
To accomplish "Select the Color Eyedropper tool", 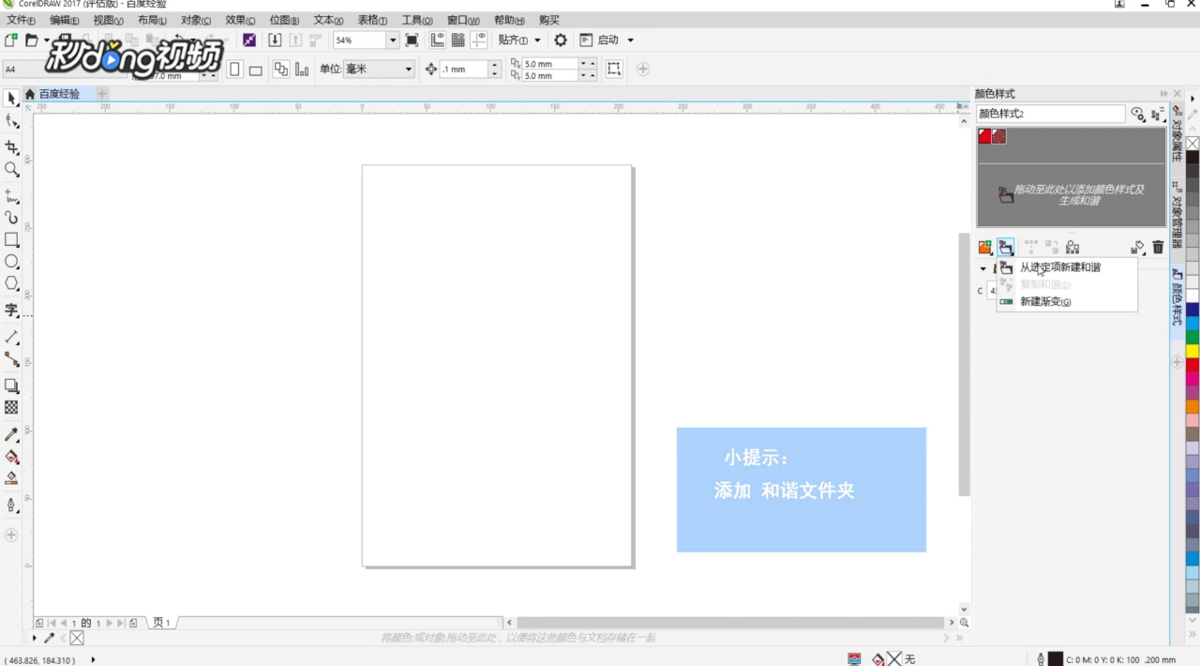I will click(x=12, y=433).
